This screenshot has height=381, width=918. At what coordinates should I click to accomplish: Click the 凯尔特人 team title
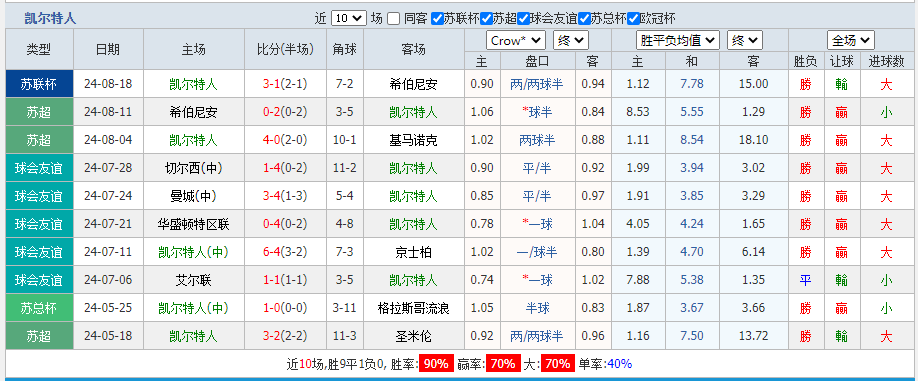pos(50,19)
